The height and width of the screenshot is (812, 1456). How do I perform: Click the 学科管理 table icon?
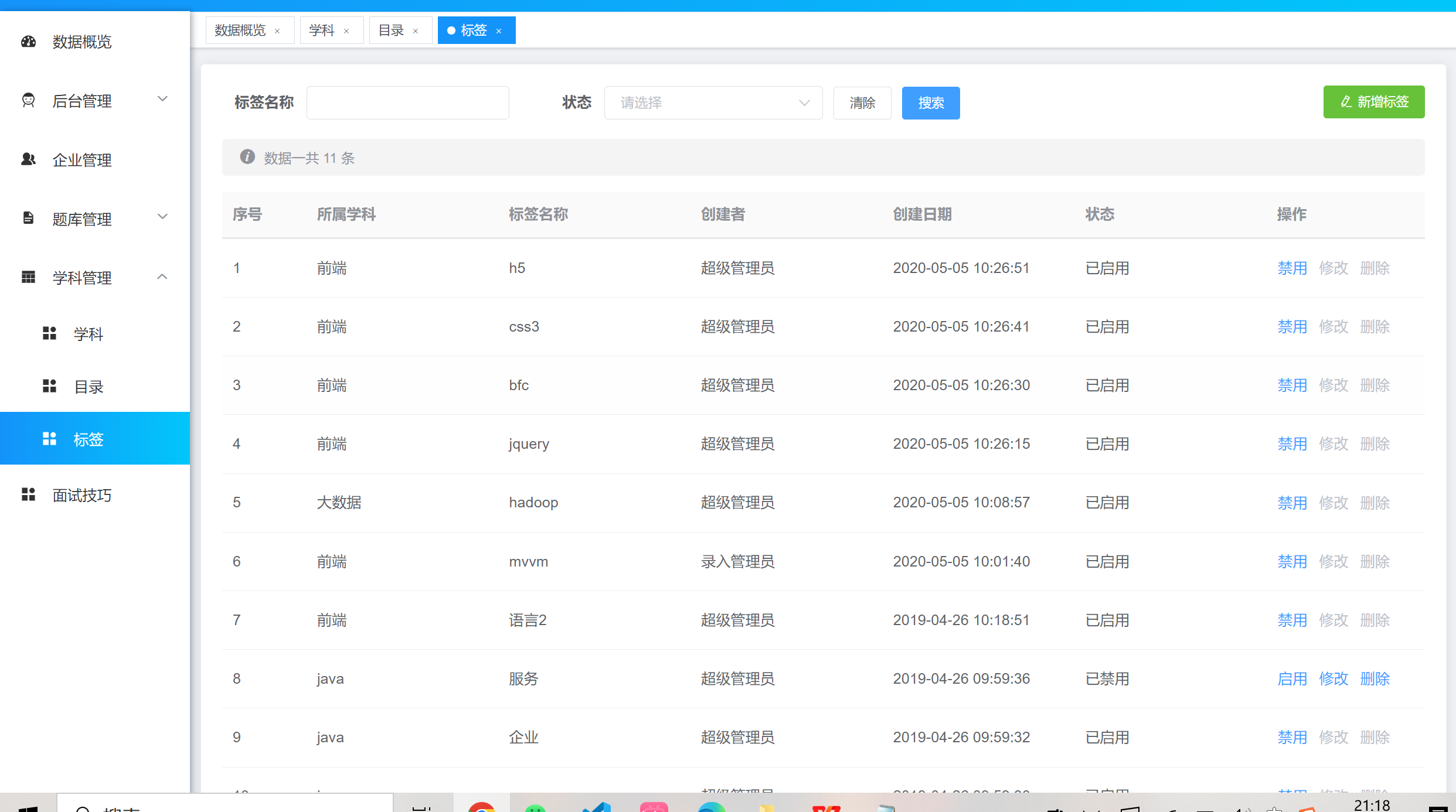pos(28,277)
